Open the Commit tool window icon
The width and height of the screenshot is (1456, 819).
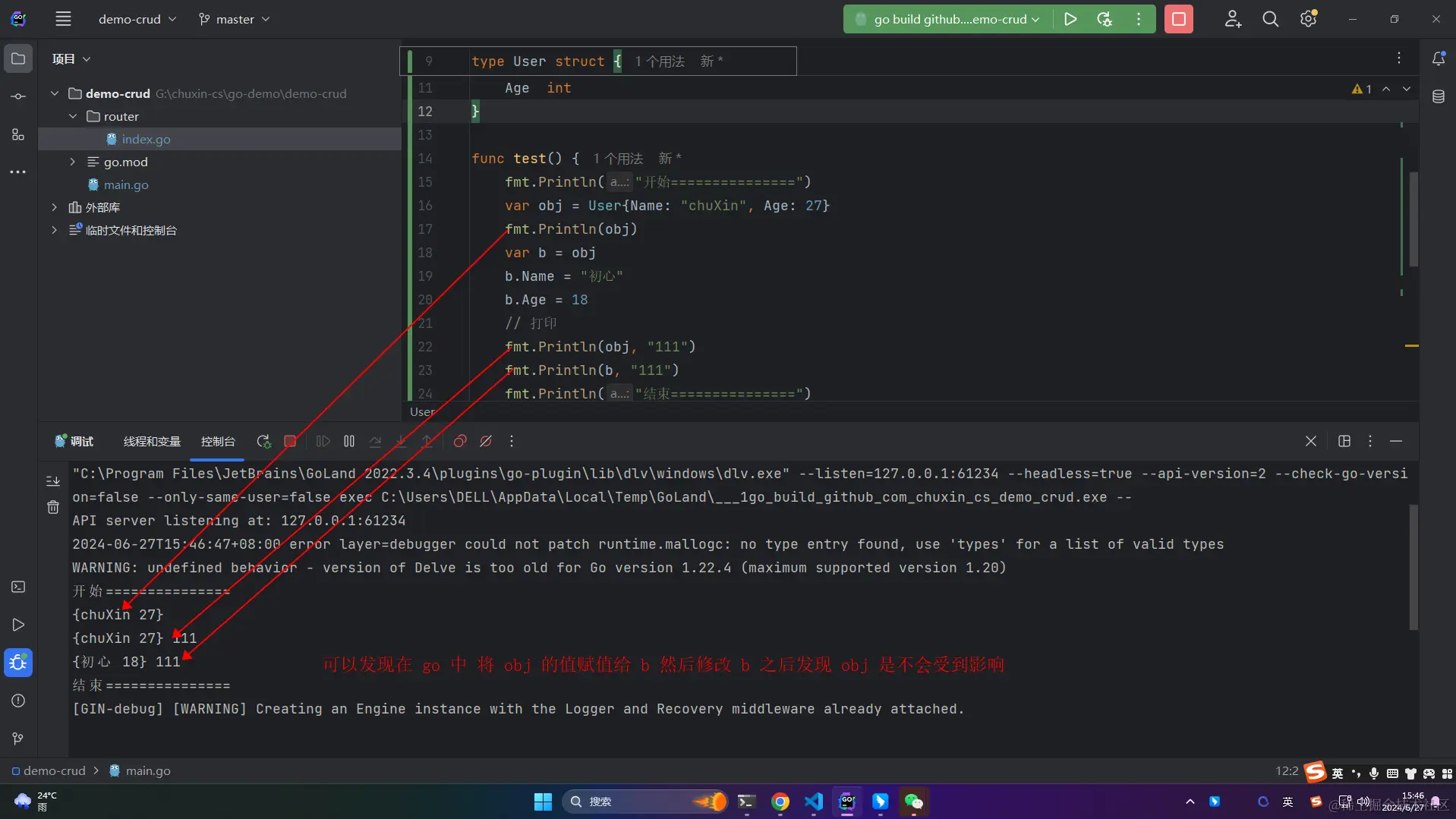(x=18, y=96)
